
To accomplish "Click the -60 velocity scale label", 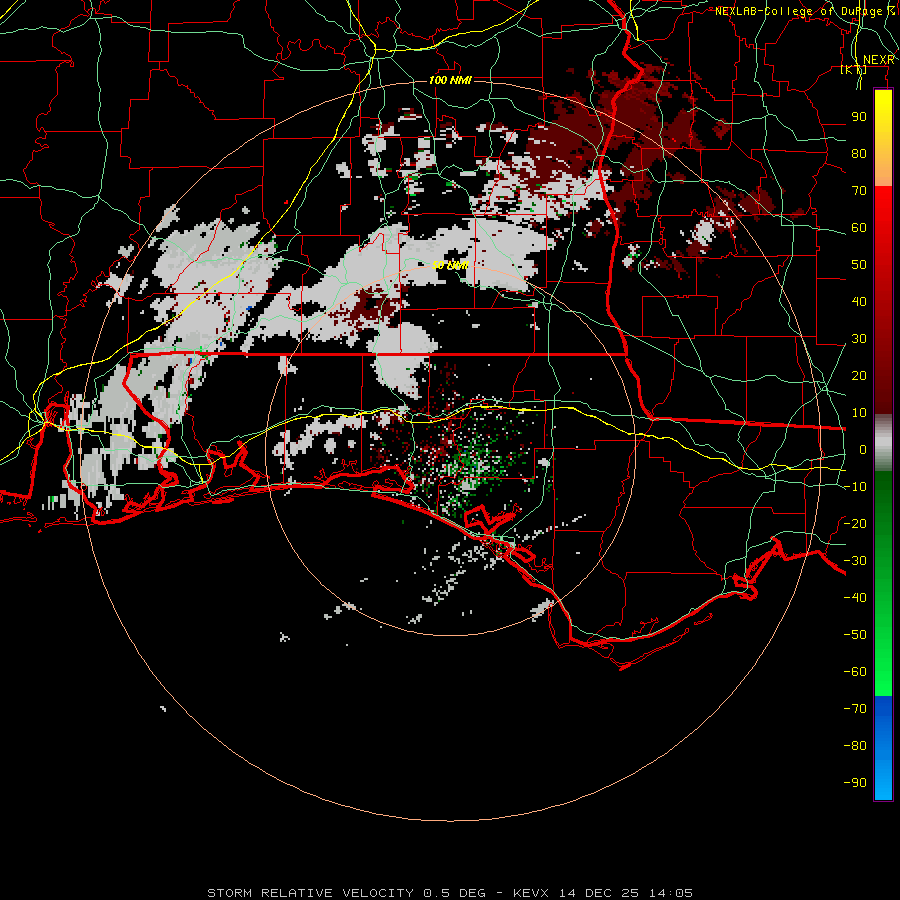I will [855, 672].
